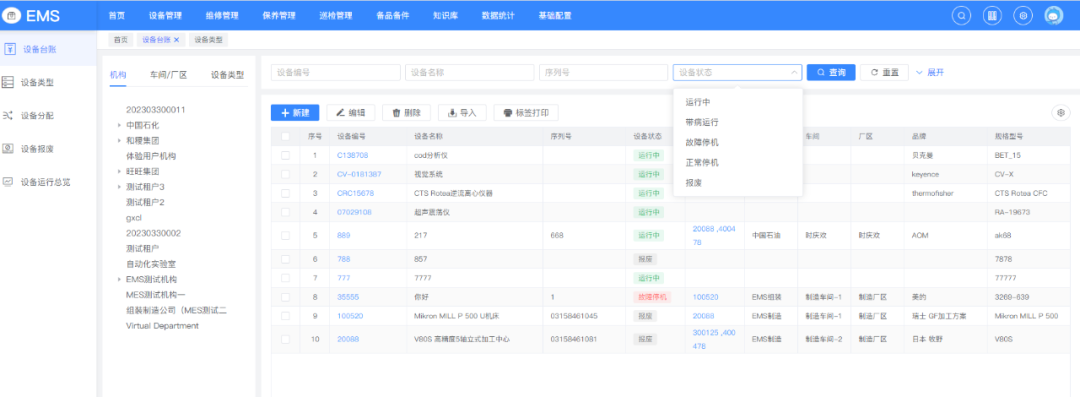Check the row for device 35555

coord(285,297)
